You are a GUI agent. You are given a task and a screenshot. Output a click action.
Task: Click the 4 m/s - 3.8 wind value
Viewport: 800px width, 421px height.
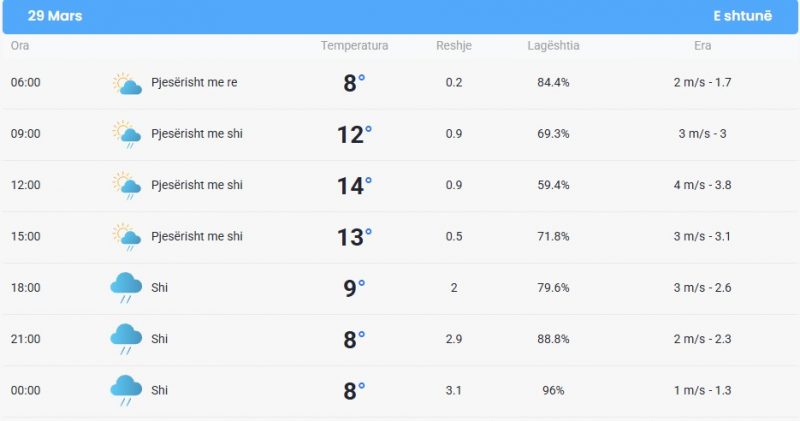point(702,185)
